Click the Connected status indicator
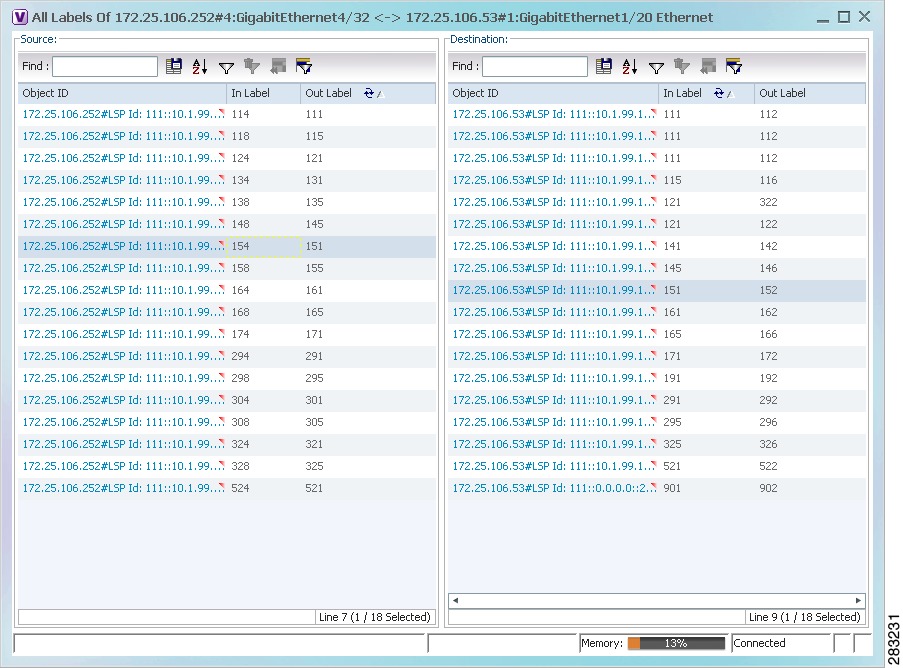The image size is (903, 668). 759,643
